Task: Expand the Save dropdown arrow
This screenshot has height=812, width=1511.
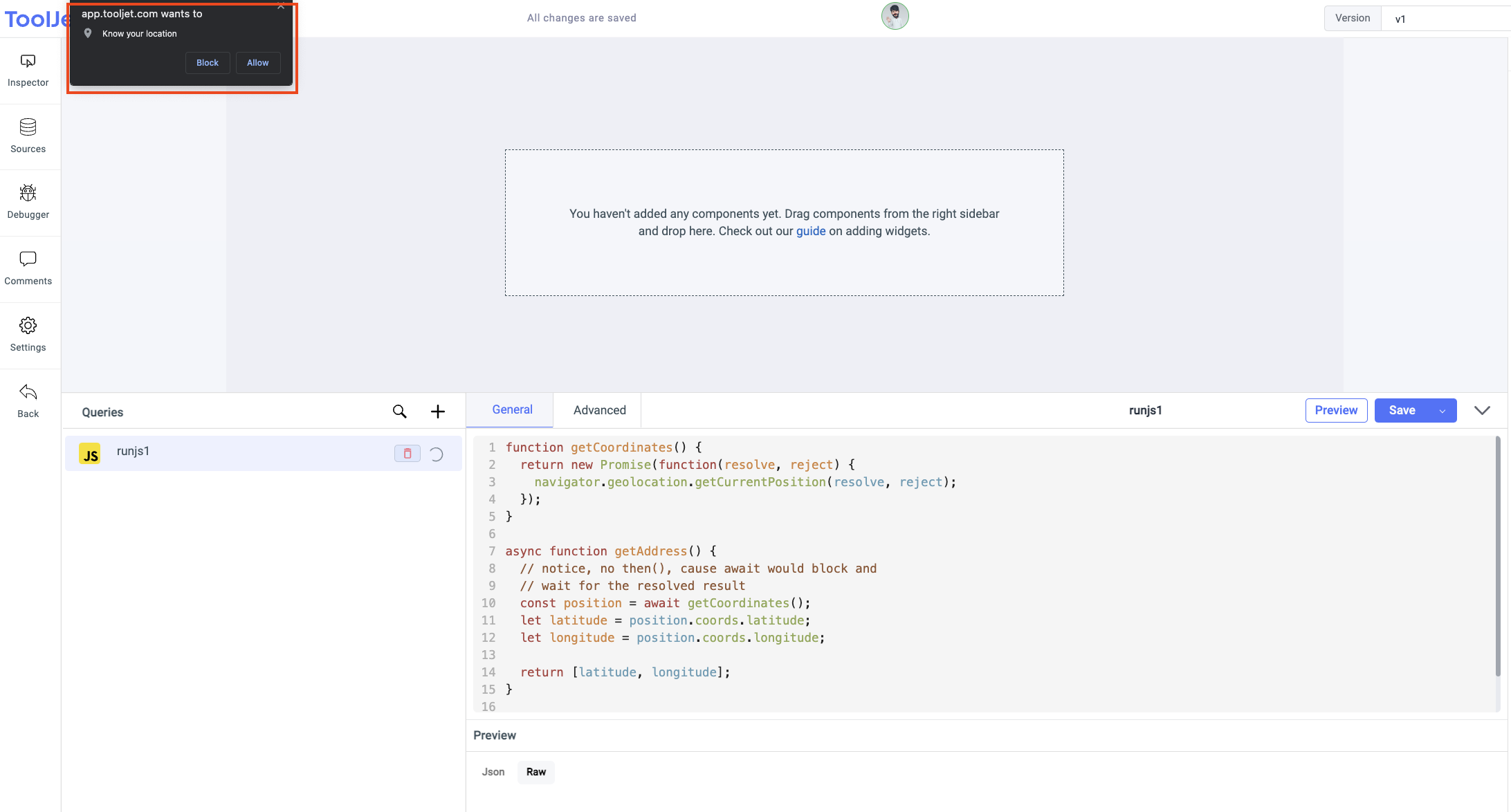Action: (x=1442, y=410)
